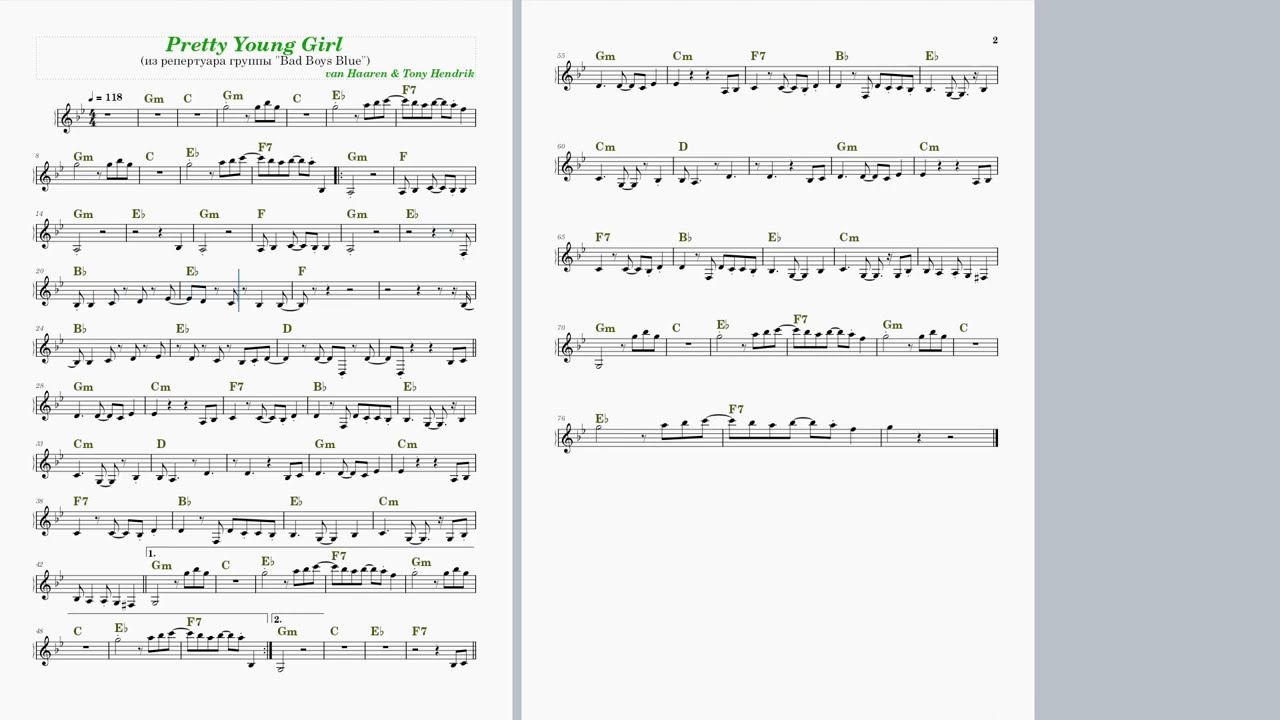Click measure number 55 atop page two
1280x720 pixels.
pos(561,56)
